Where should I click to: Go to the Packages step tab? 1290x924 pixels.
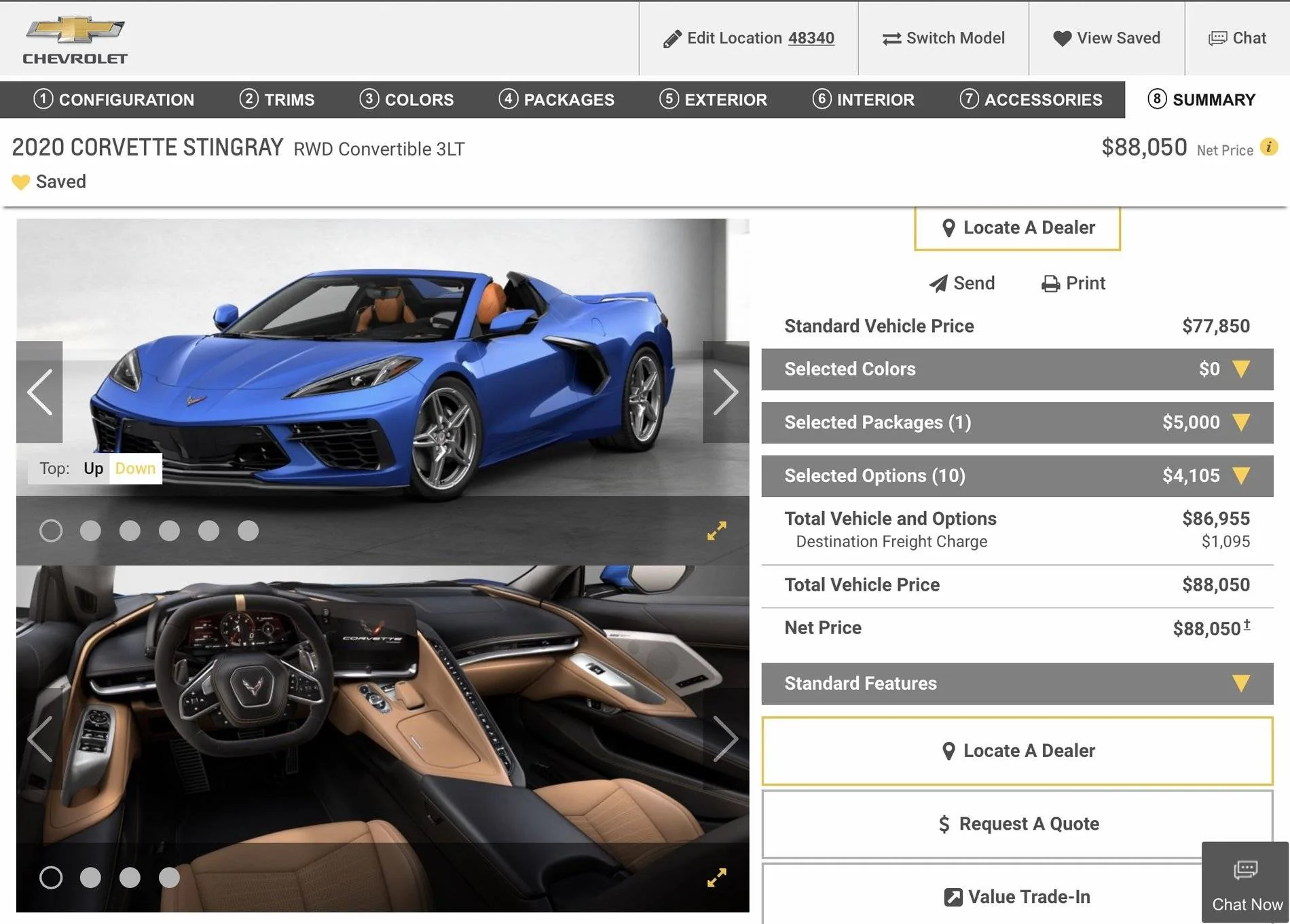[556, 100]
